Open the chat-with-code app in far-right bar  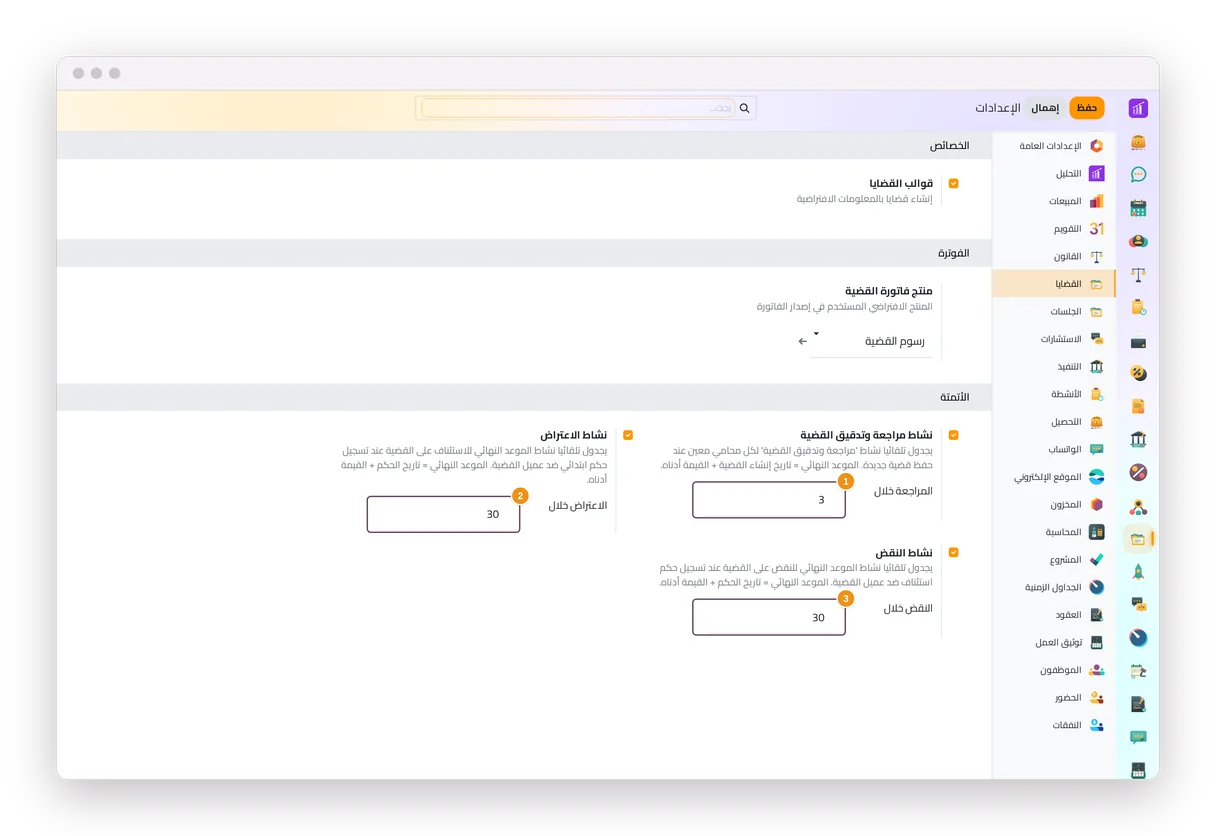[x=1138, y=605]
